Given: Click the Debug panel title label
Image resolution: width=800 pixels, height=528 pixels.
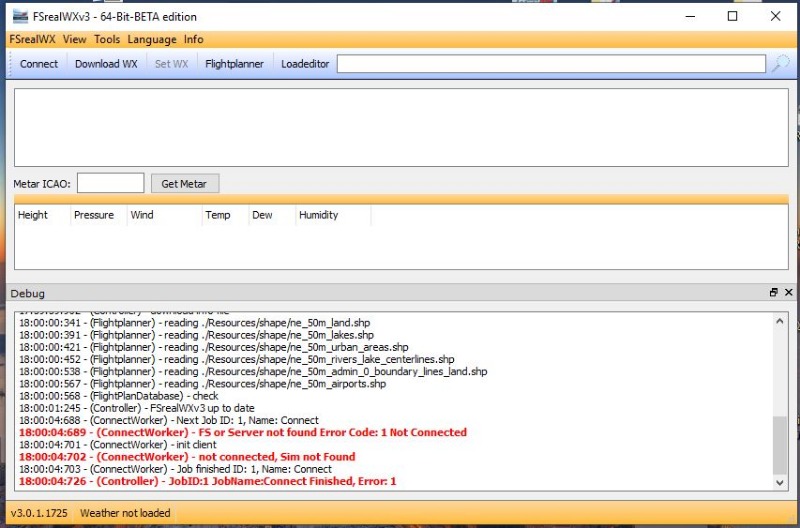Looking at the screenshot, I should coord(28,293).
